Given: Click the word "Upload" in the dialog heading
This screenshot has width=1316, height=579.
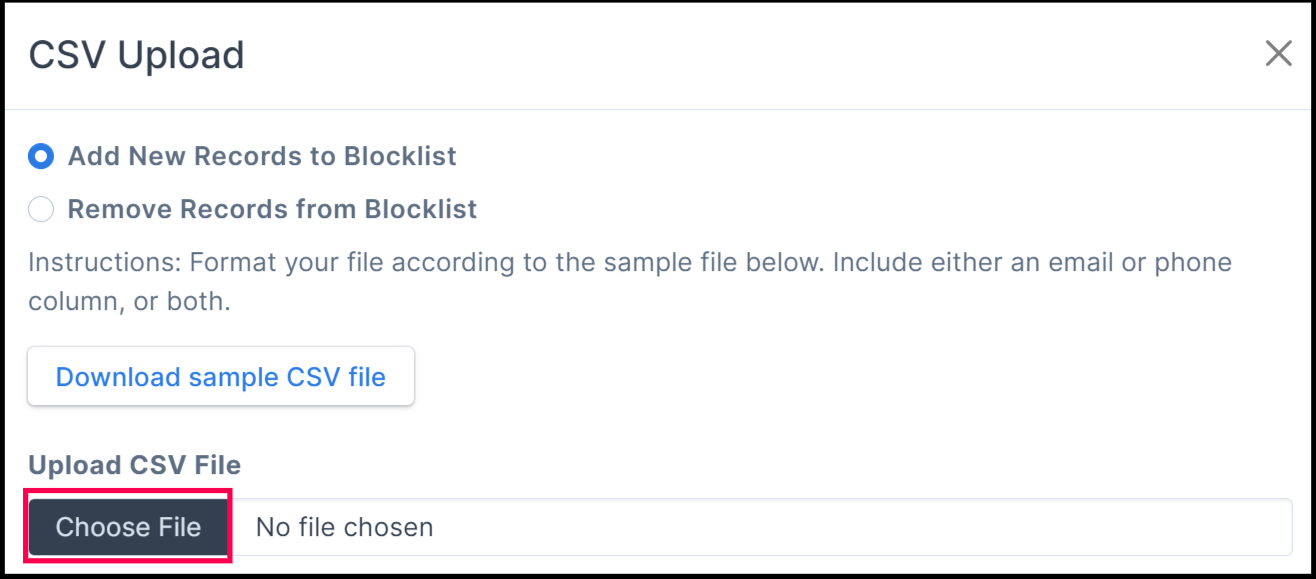Looking at the screenshot, I should (x=181, y=55).
